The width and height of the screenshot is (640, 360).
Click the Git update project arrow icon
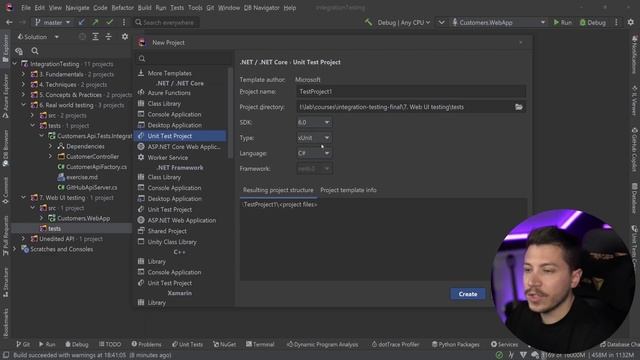pyautogui.click(x=82, y=22)
